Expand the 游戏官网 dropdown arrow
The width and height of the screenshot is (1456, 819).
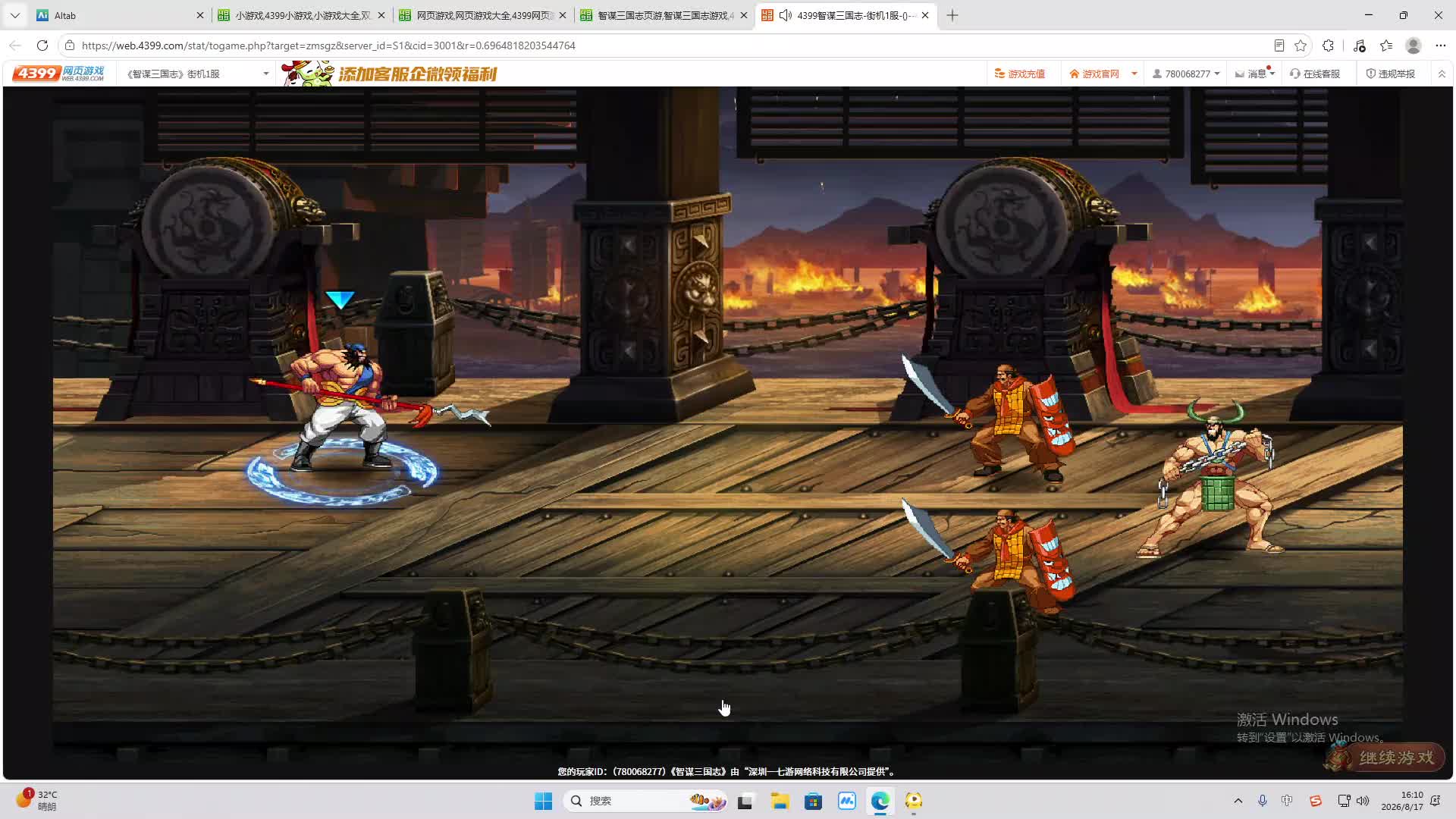tap(1134, 74)
